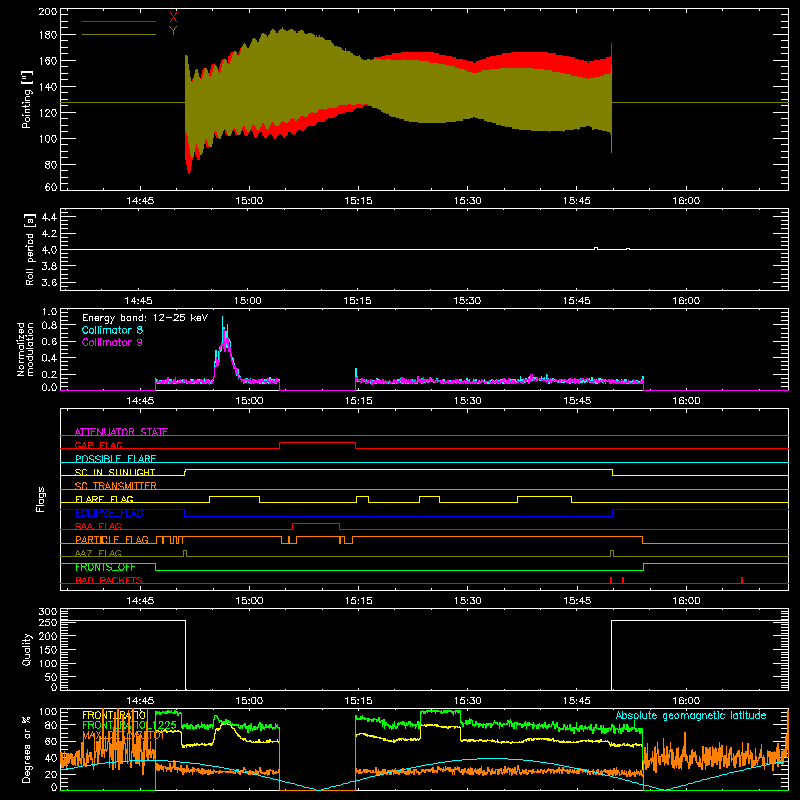Click the 4.4 tick on Roll period axis

49,217
